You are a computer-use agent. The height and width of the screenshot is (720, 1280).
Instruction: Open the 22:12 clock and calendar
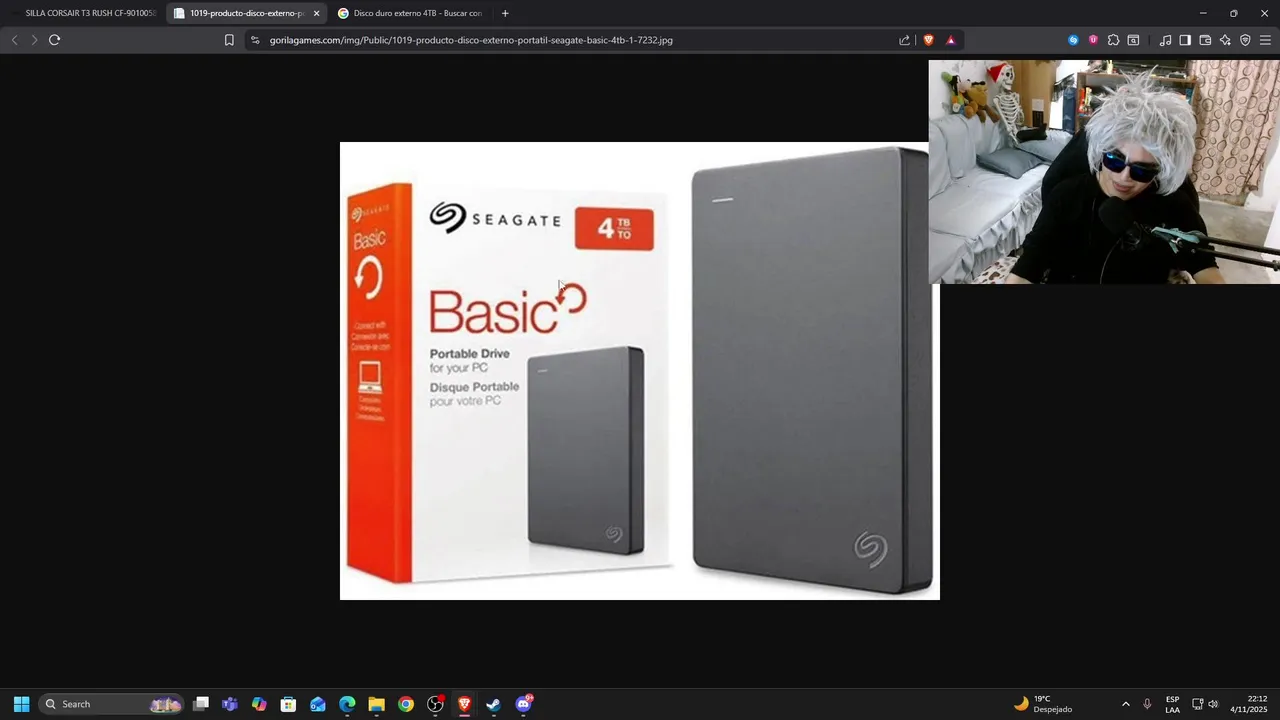[x=1249, y=704]
